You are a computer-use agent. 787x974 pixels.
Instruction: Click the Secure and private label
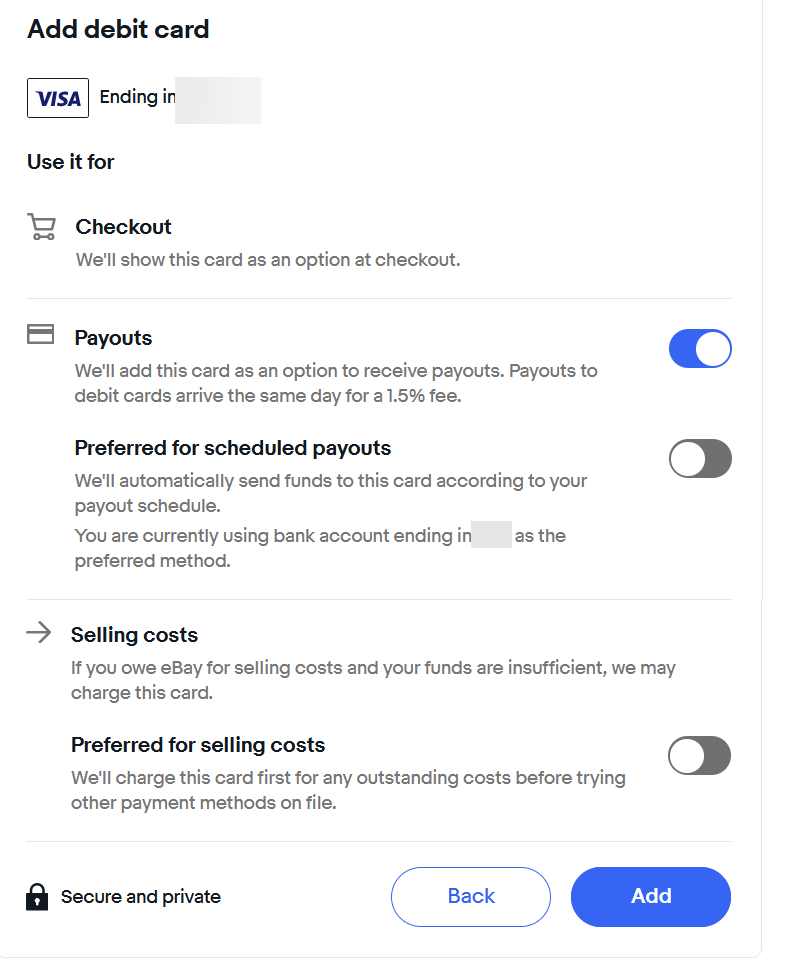(x=139, y=897)
